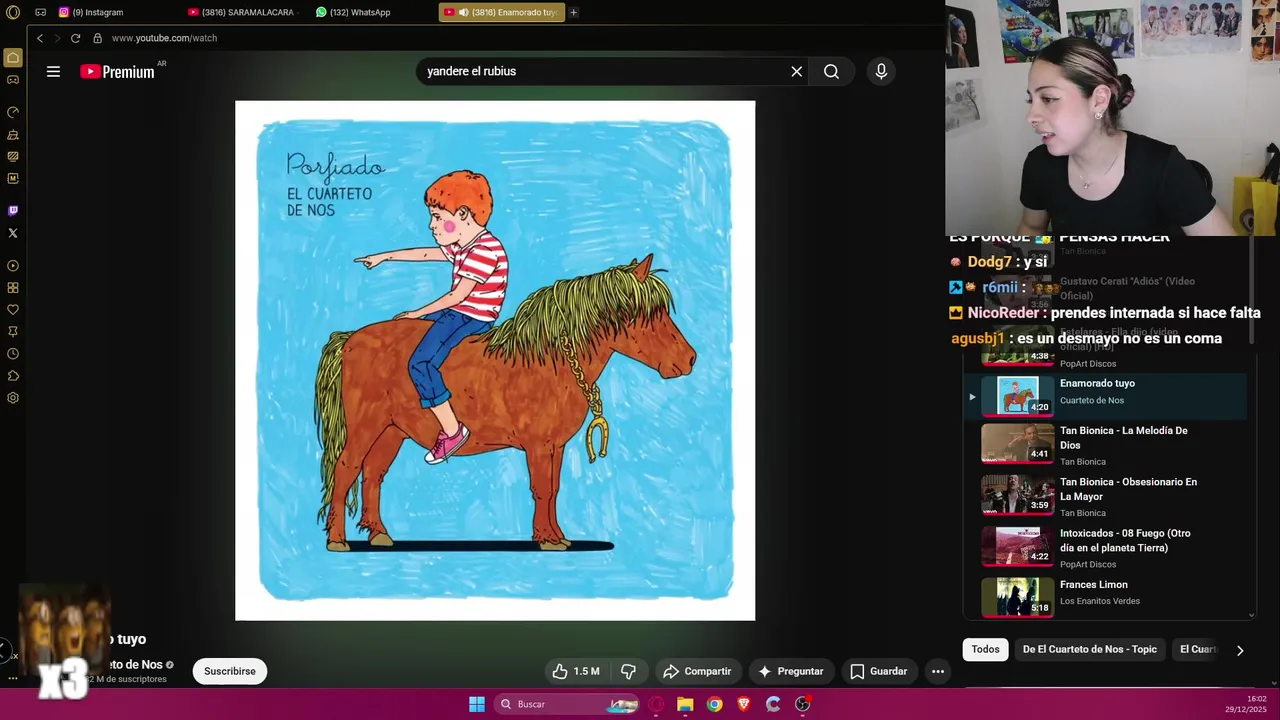Open Opera GX from taskbar
Screen dimensions: 1280x720
tap(656, 704)
